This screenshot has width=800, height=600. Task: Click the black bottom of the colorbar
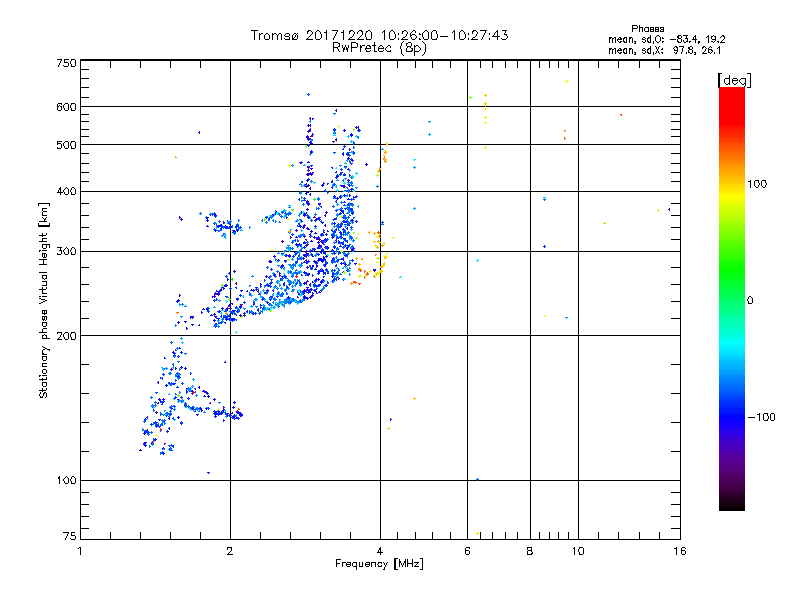[732, 503]
